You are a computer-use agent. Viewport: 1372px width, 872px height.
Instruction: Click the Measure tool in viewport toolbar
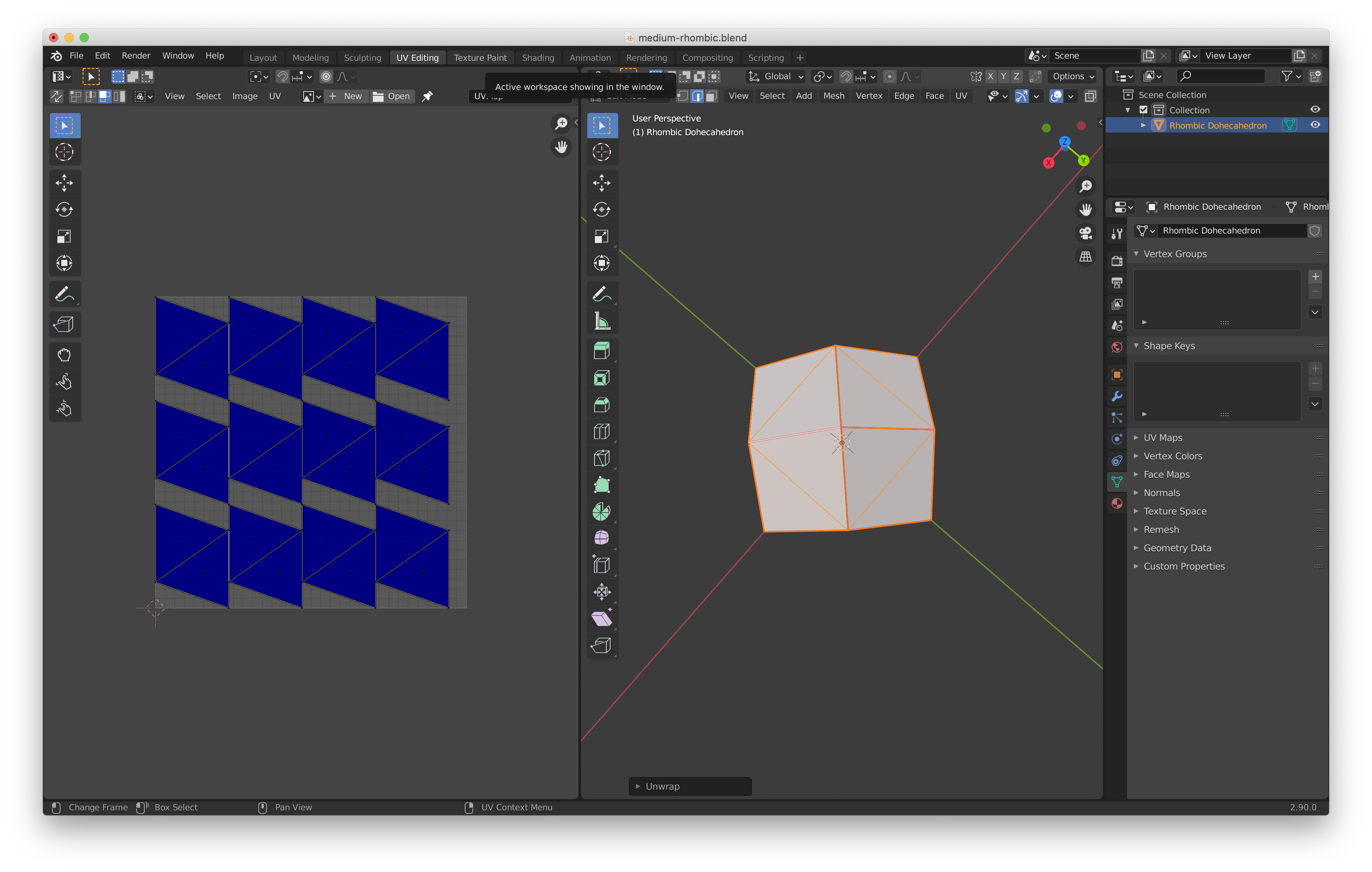(601, 322)
